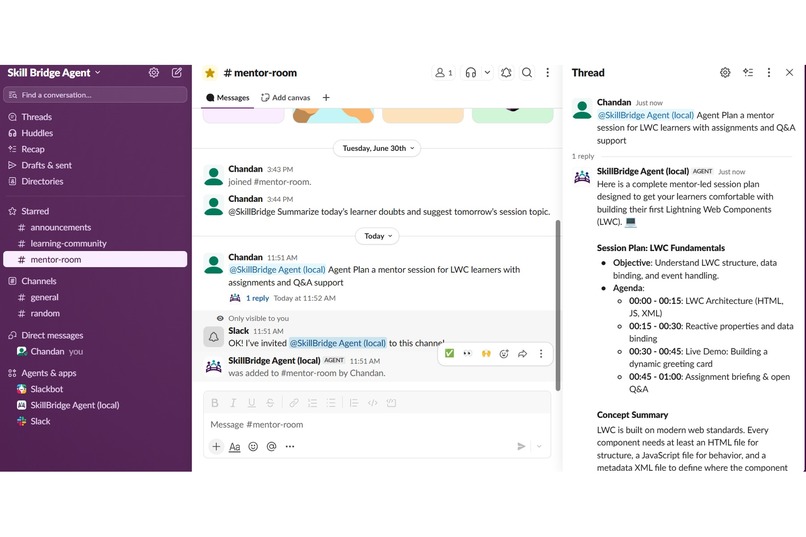Forward the message with share arrow

point(522,354)
